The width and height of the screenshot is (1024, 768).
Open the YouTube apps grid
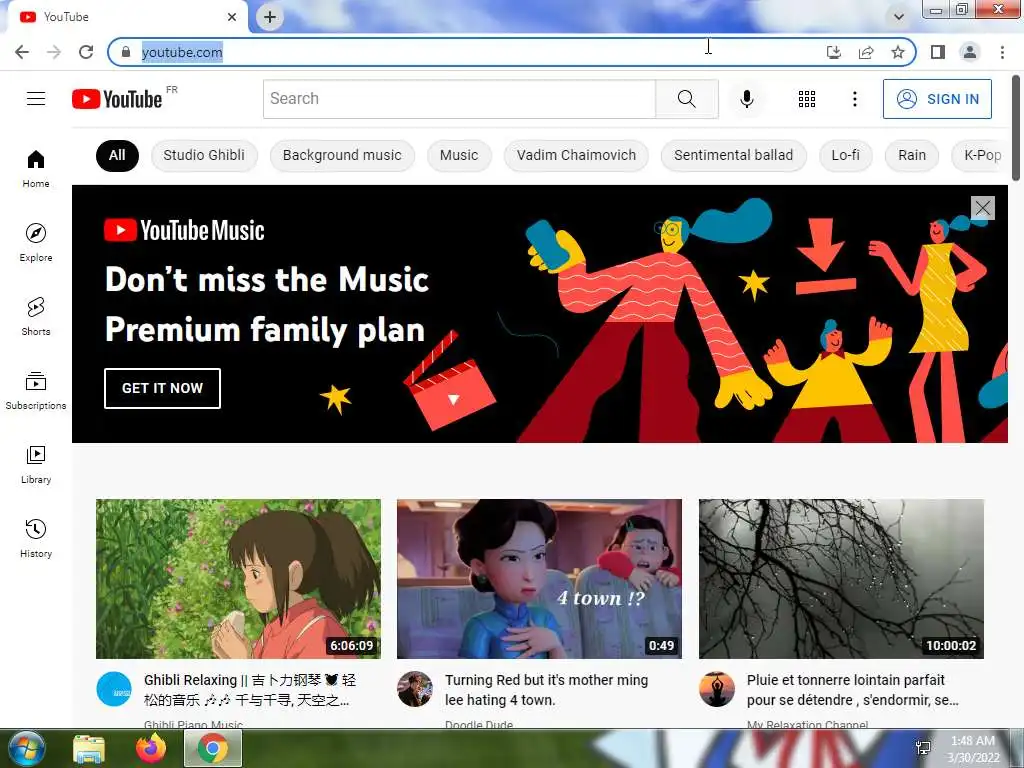pos(807,99)
